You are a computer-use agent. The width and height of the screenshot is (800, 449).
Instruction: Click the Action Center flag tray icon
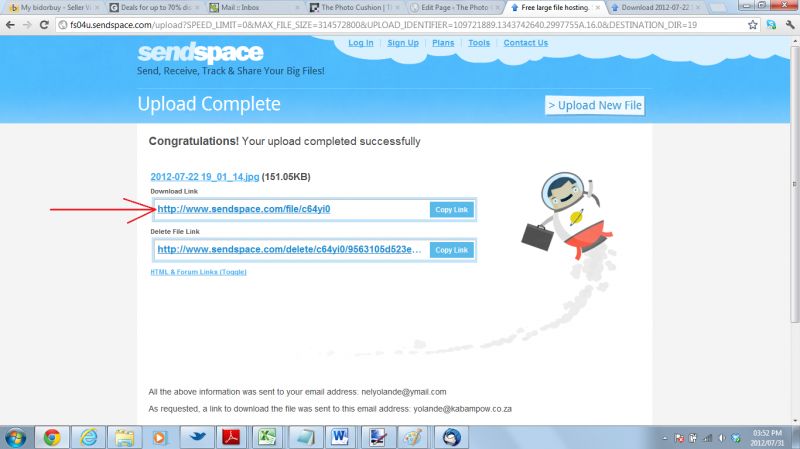(679, 438)
